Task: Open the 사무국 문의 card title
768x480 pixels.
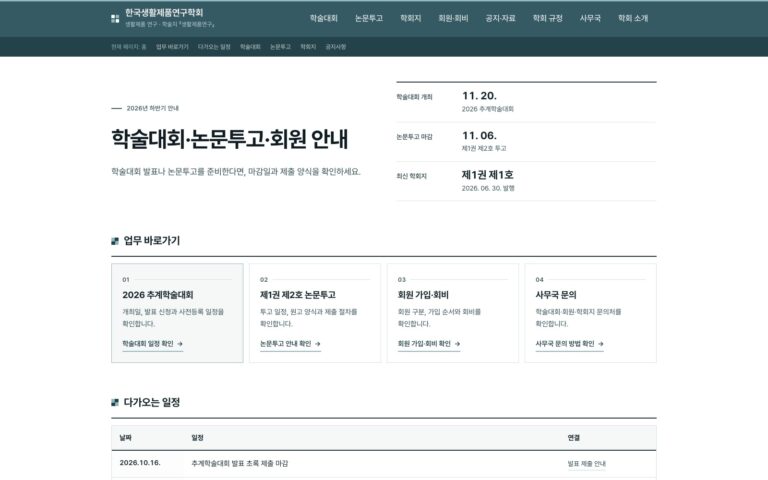Action: pos(556,295)
